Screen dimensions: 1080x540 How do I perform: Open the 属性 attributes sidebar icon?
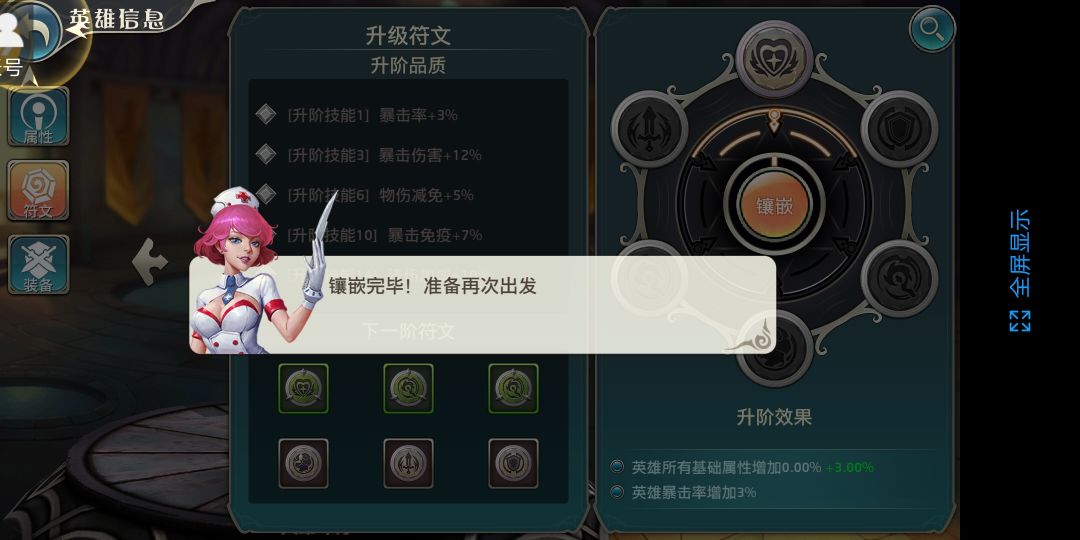38,116
